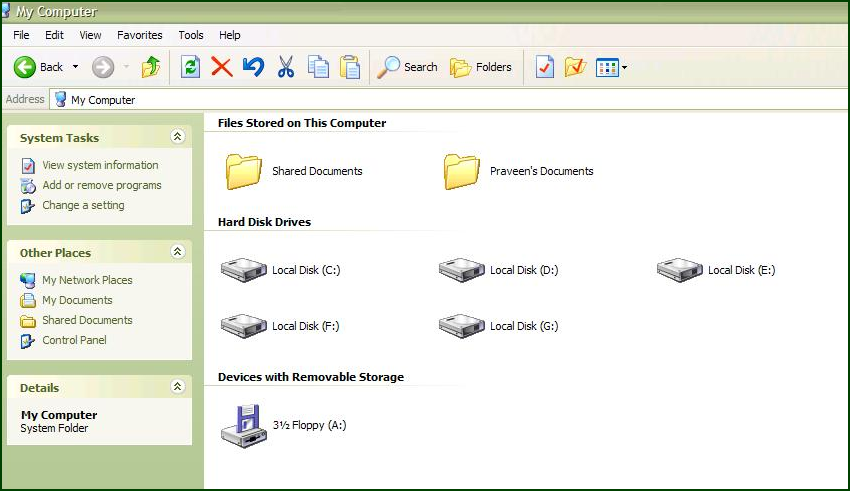
Task: Toggle the Folders pane button
Action: coord(480,67)
